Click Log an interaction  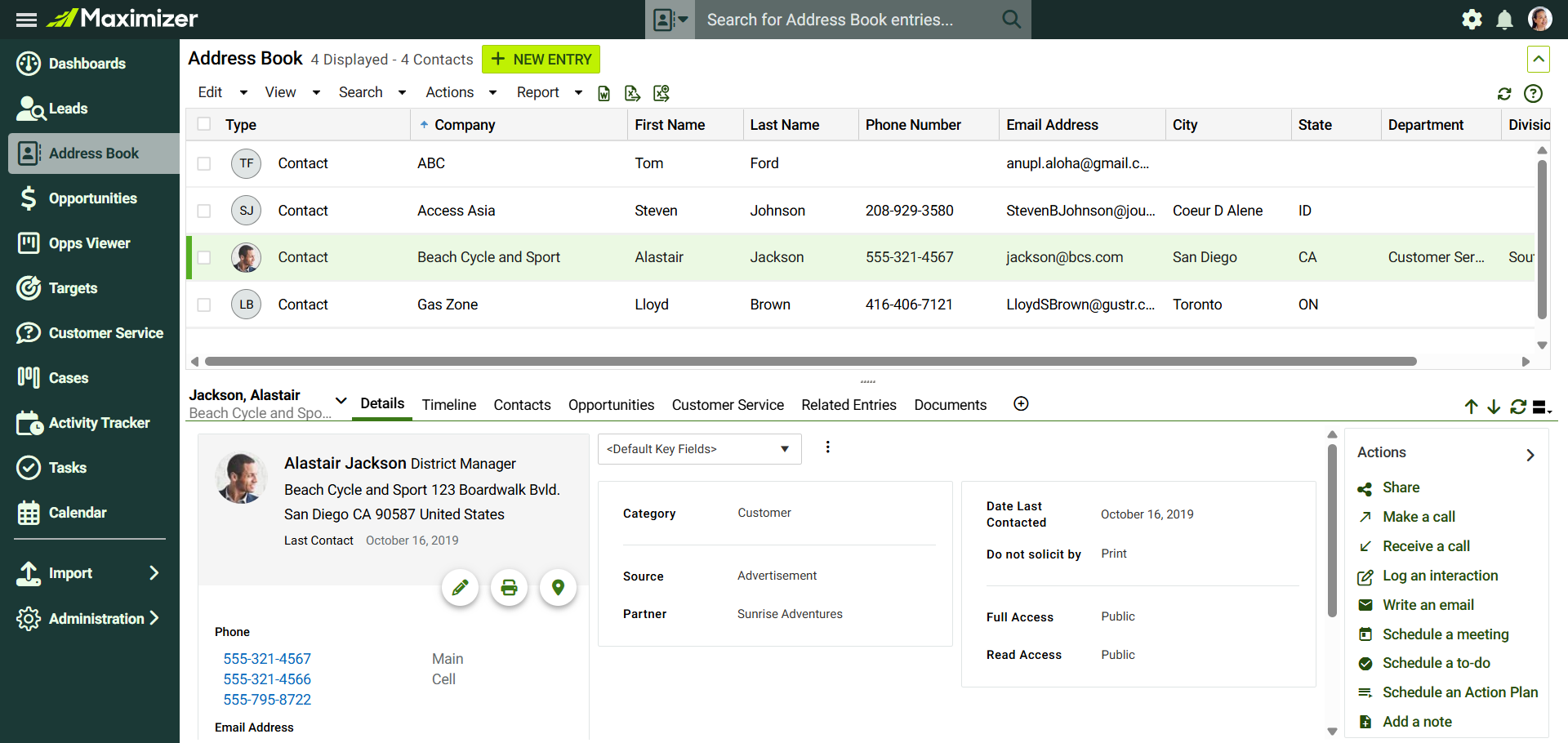(1440, 576)
